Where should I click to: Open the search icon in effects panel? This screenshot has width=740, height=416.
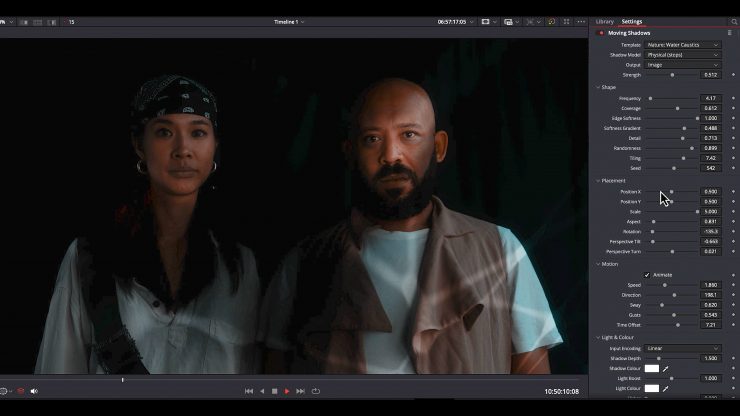tap(734, 22)
